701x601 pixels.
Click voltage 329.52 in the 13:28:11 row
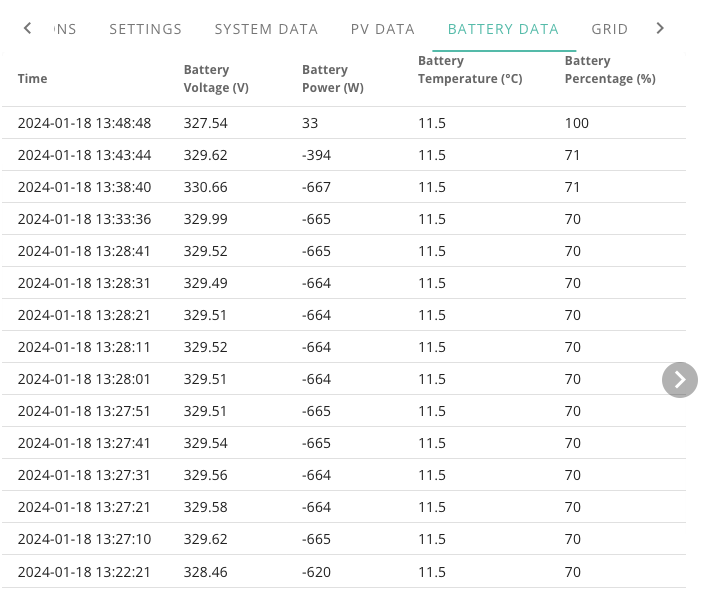click(205, 347)
